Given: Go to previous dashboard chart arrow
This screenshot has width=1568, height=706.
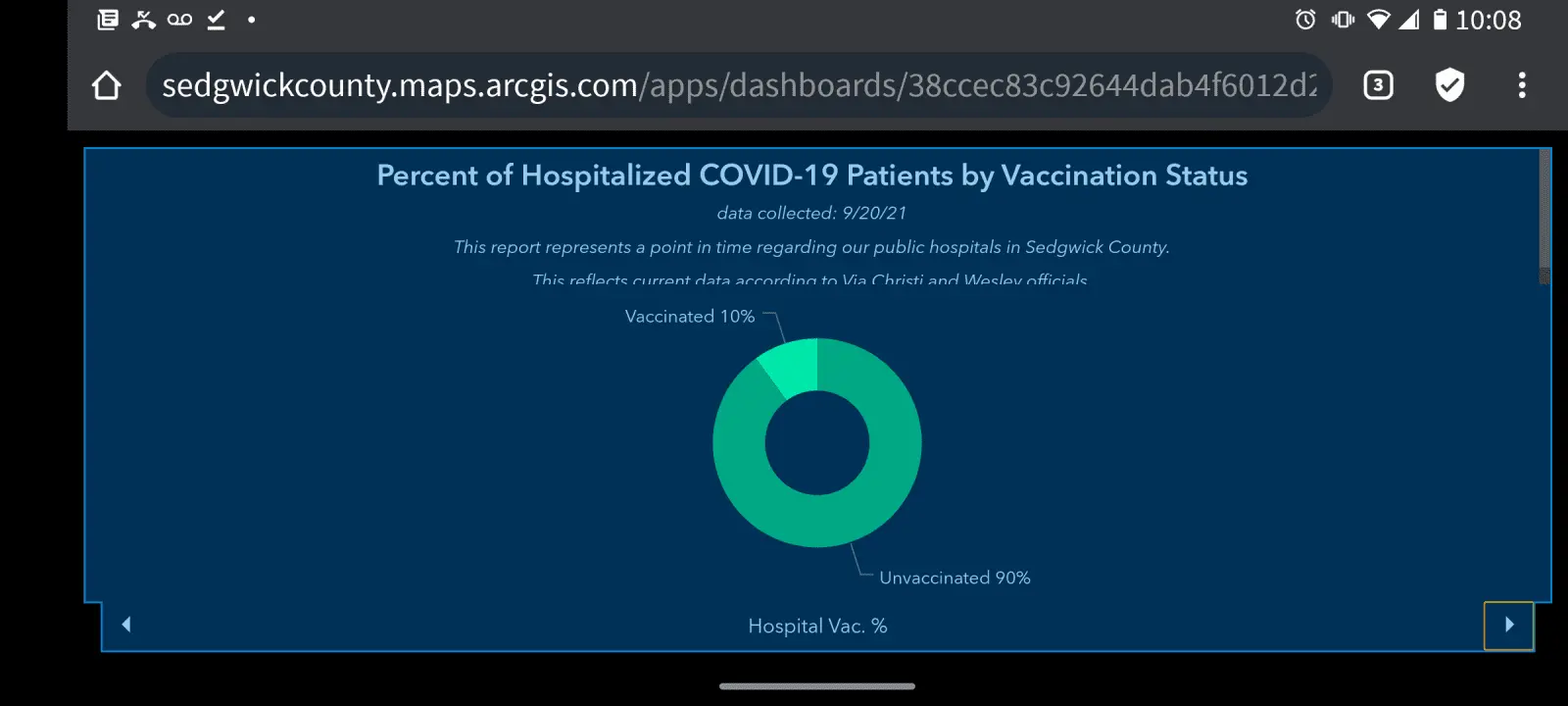Looking at the screenshot, I should [x=126, y=625].
